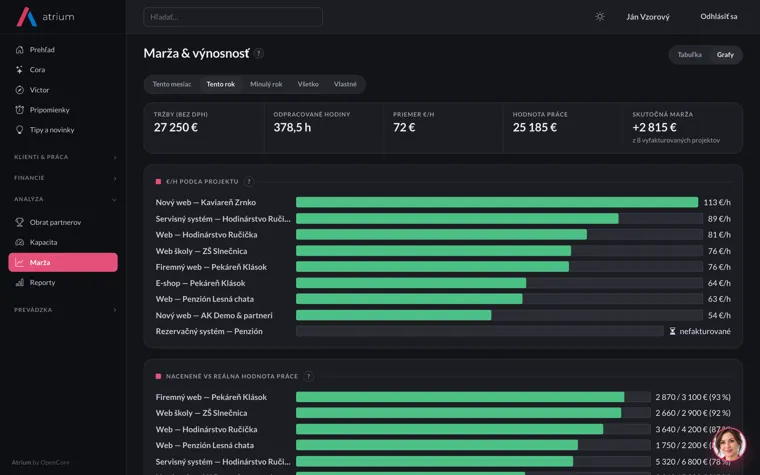Click '113 €/h' value

717,203
